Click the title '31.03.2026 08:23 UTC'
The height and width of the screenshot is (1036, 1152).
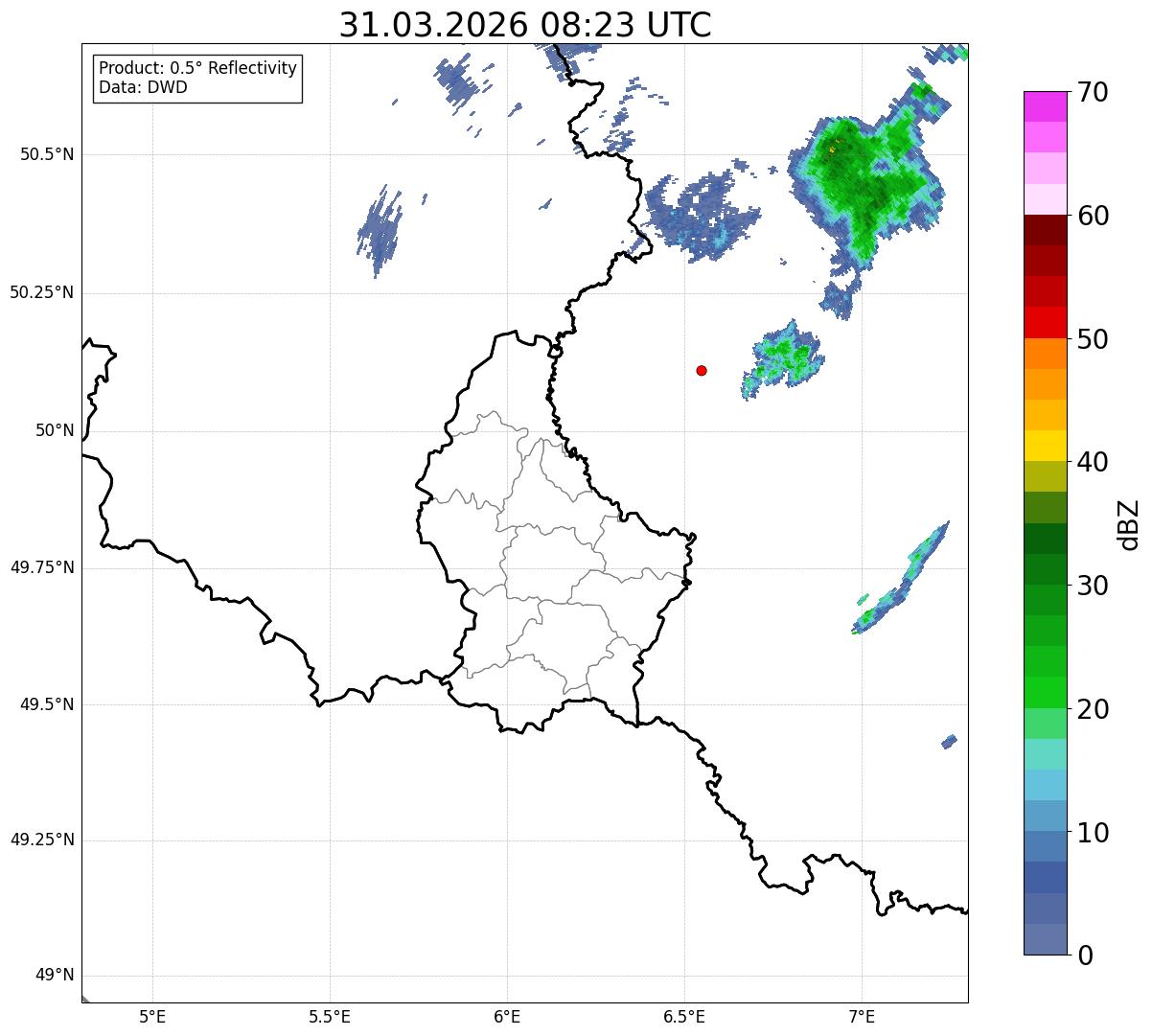[525, 24]
